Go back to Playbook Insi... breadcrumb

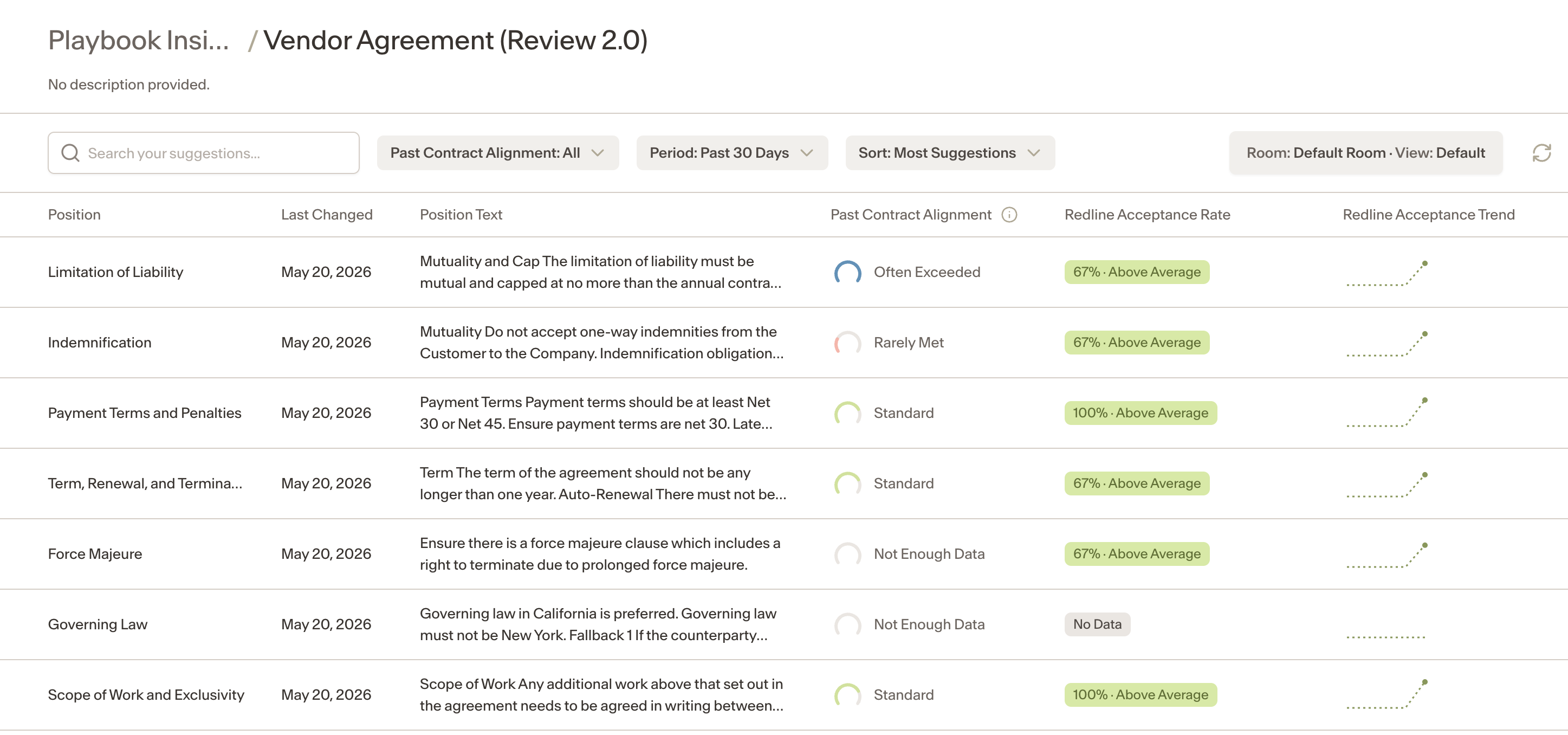coord(138,40)
